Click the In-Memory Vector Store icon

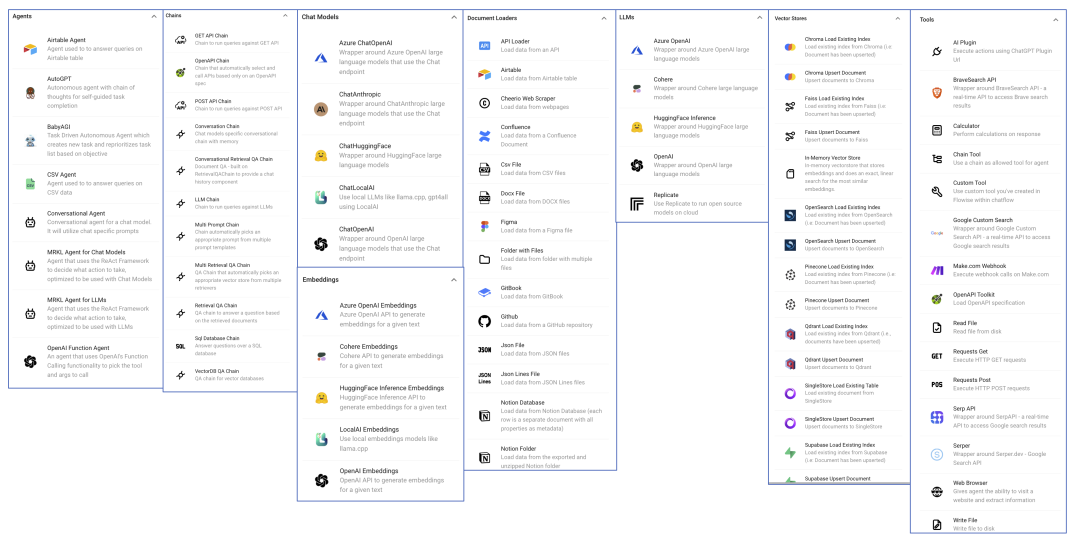[x=790, y=174]
